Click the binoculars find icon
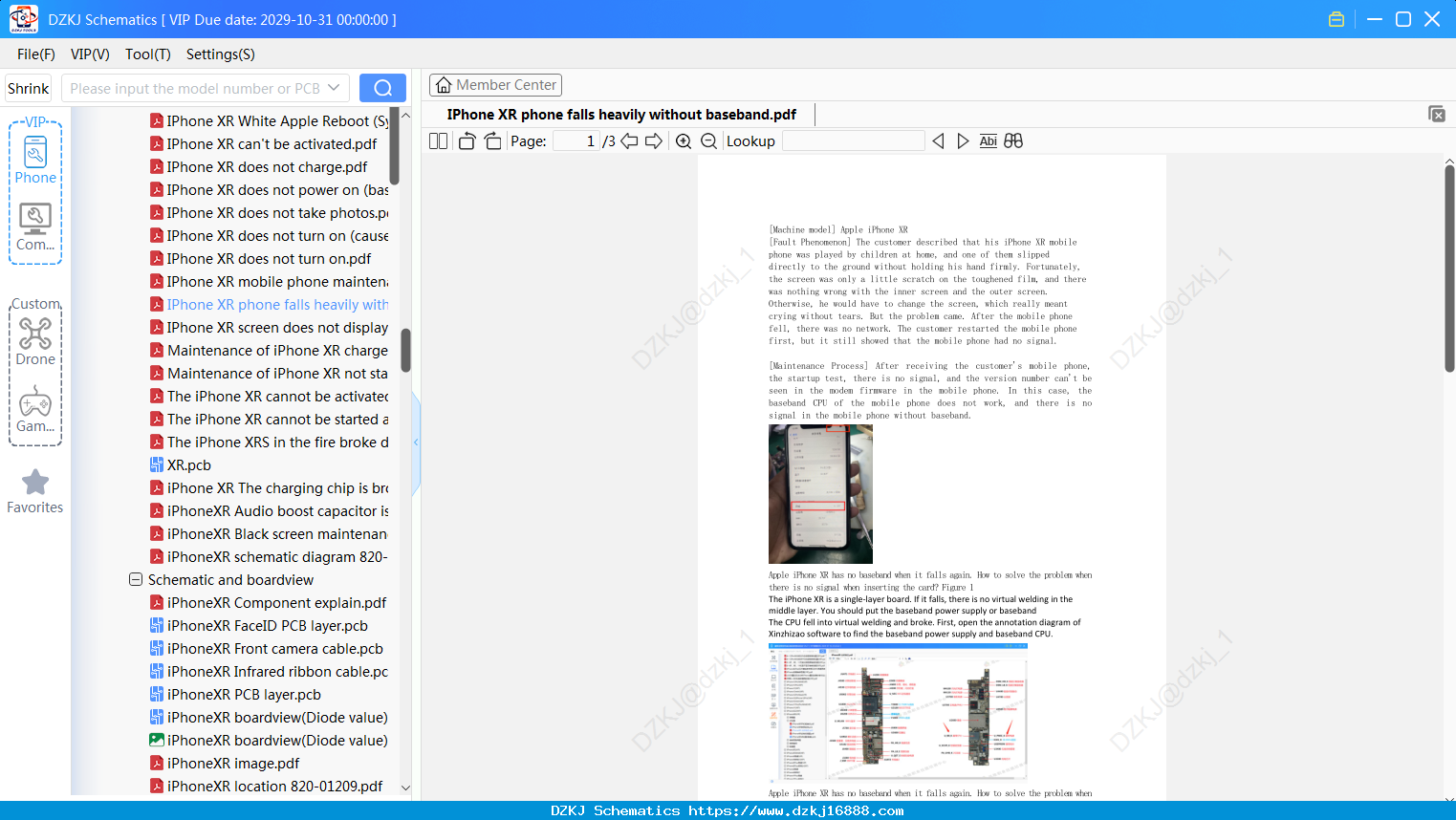This screenshot has height=820, width=1456. pos(1013,141)
